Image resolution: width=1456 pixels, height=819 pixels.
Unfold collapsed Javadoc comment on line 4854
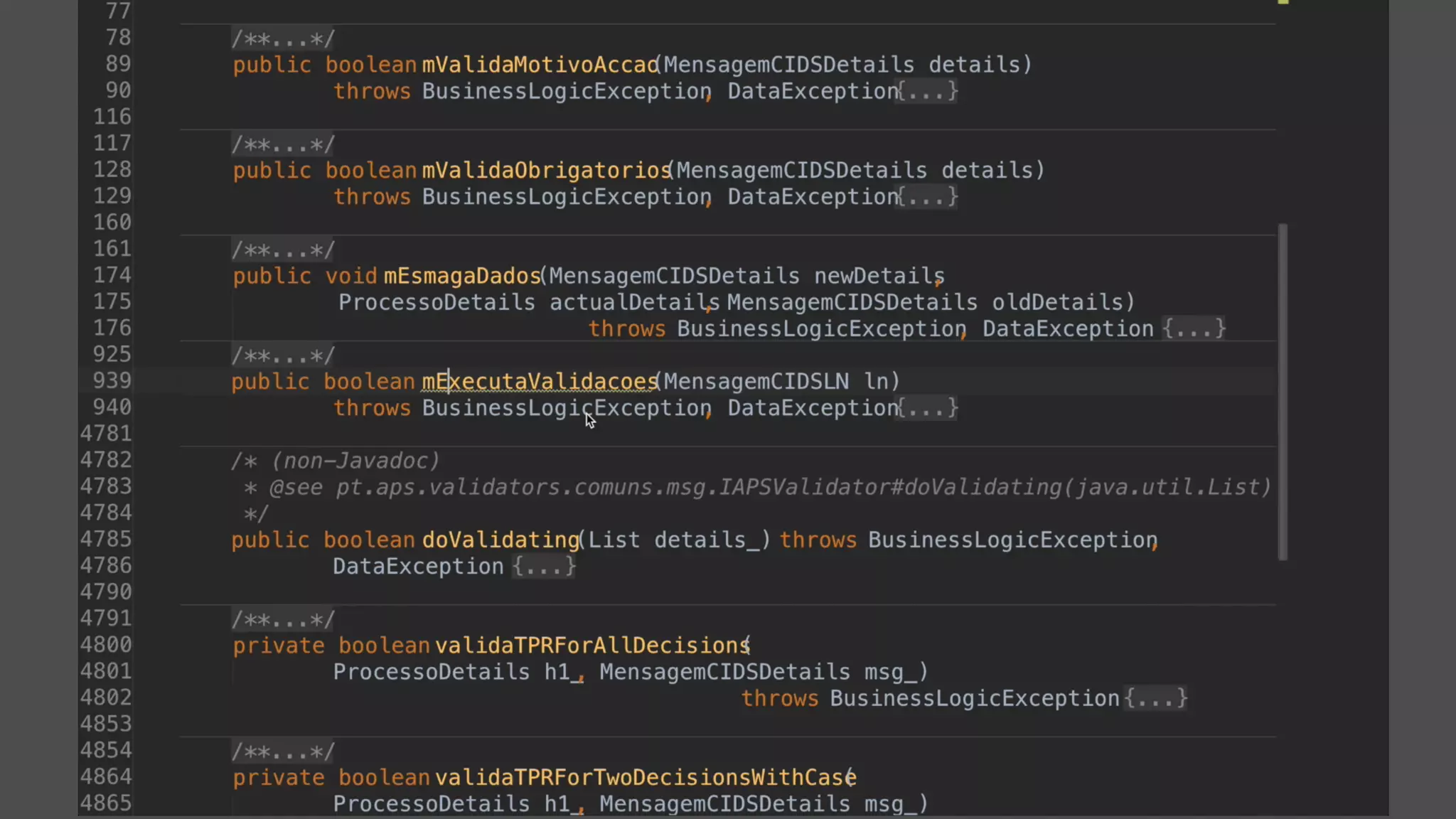[x=283, y=751]
